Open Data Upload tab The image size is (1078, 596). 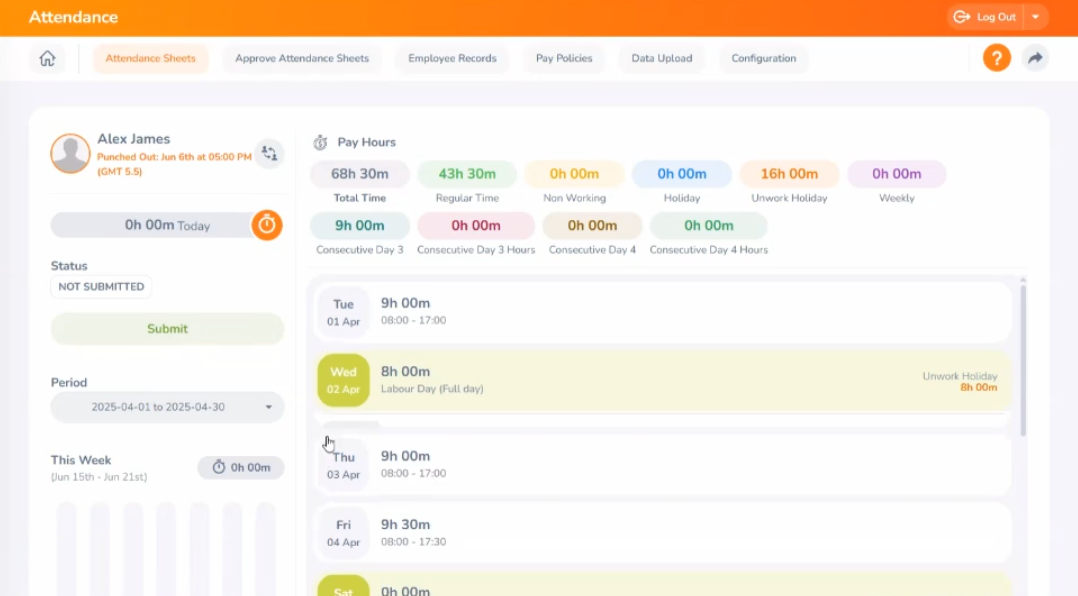tap(661, 58)
